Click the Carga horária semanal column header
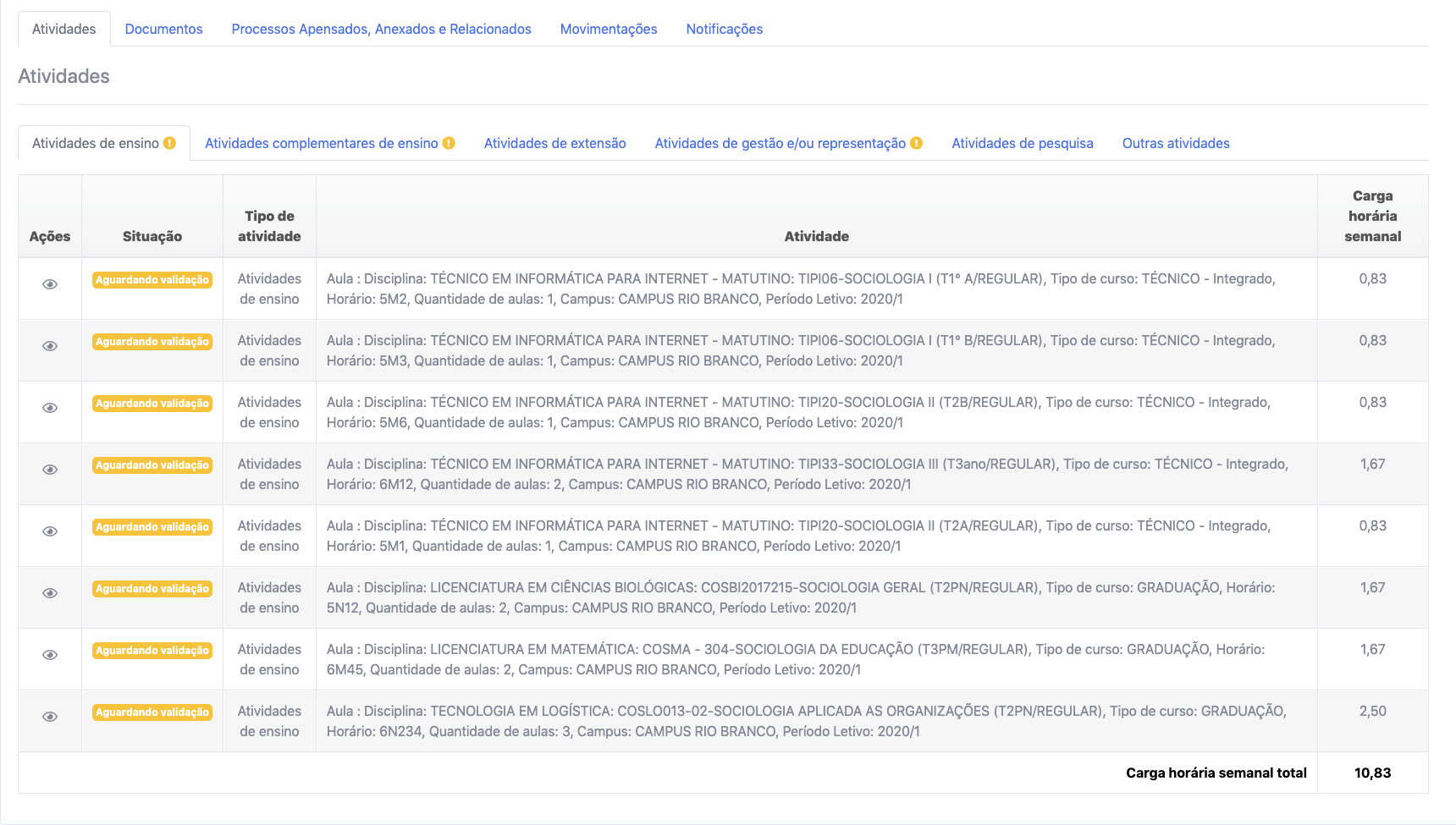Image resolution: width=1456 pixels, height=825 pixels. point(1372,217)
